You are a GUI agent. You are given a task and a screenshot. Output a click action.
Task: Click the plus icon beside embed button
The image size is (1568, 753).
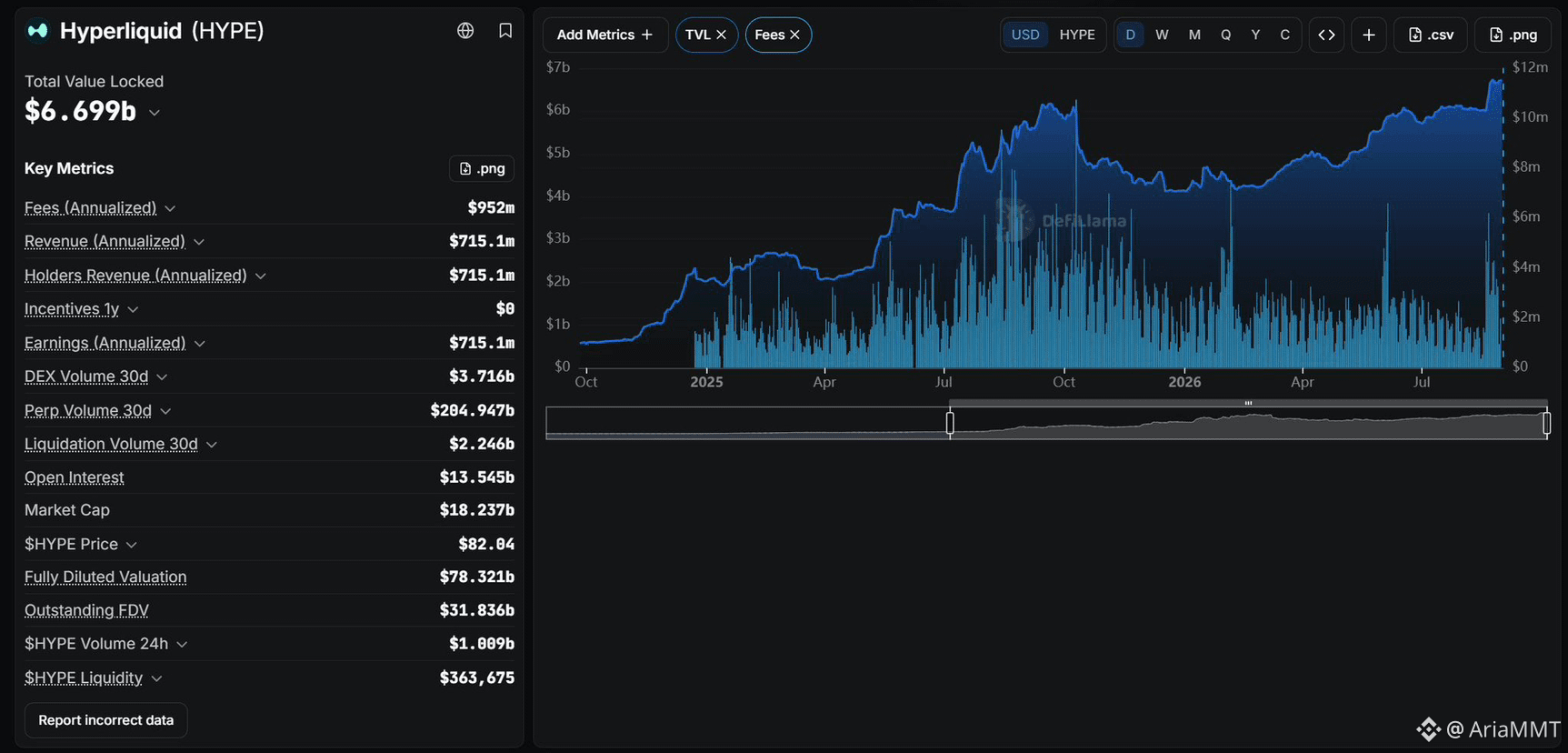(x=1369, y=35)
